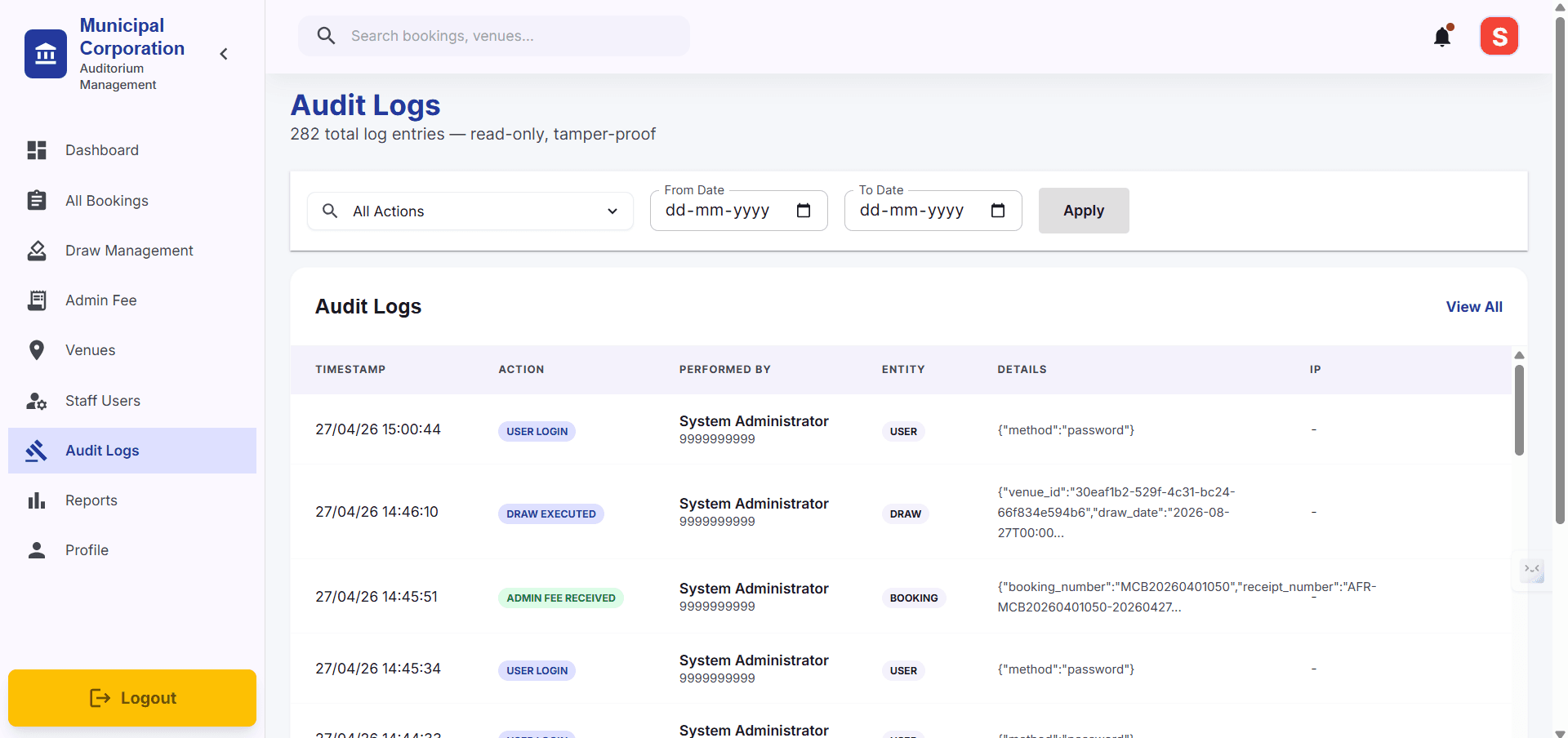Screen dimensions: 1568x738
Task: Click the Audit Logs gavel icon
Action: tap(37, 451)
